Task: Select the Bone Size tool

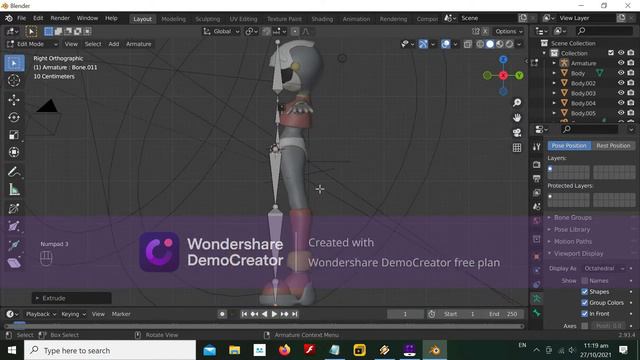Action: pyautogui.click(x=14, y=226)
